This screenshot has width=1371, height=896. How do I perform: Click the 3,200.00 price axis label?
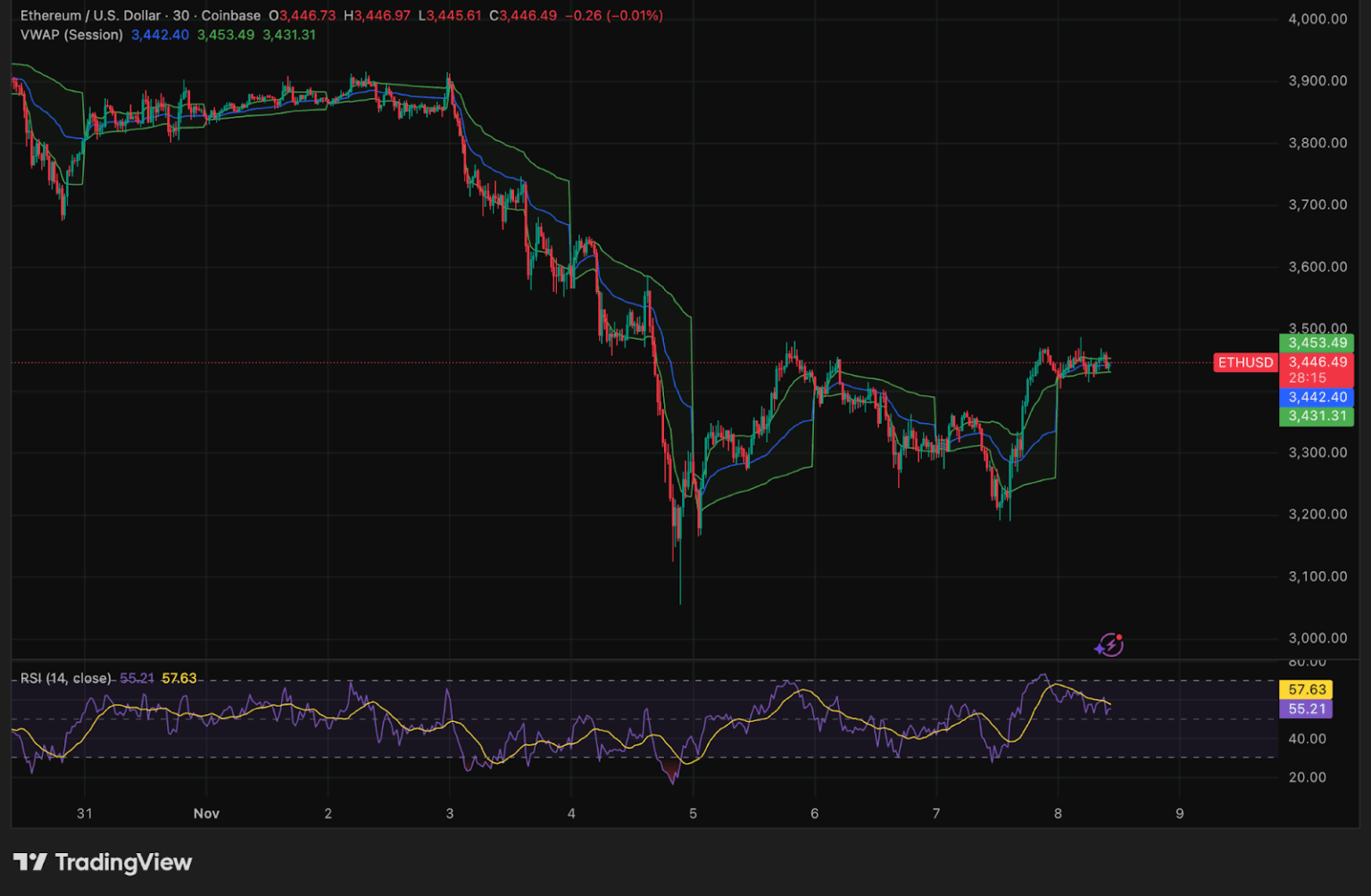point(1317,514)
